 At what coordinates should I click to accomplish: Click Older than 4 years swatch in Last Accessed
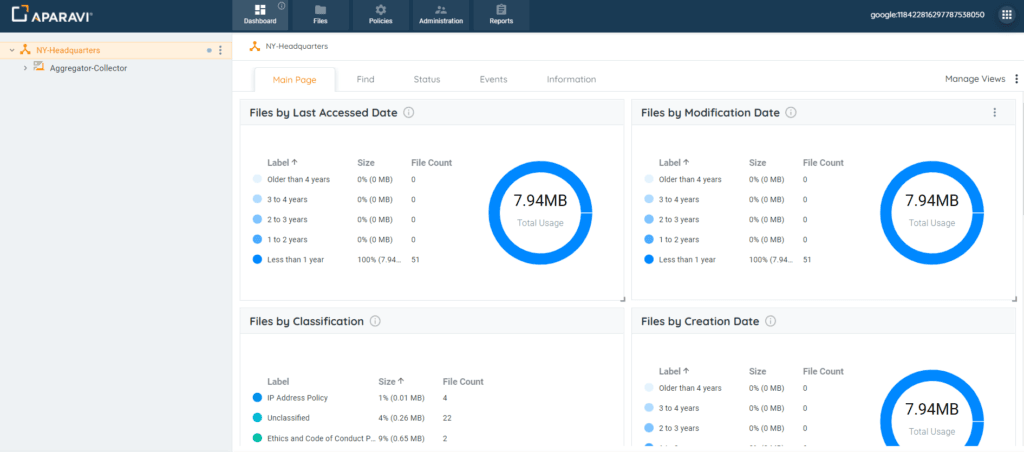257,179
